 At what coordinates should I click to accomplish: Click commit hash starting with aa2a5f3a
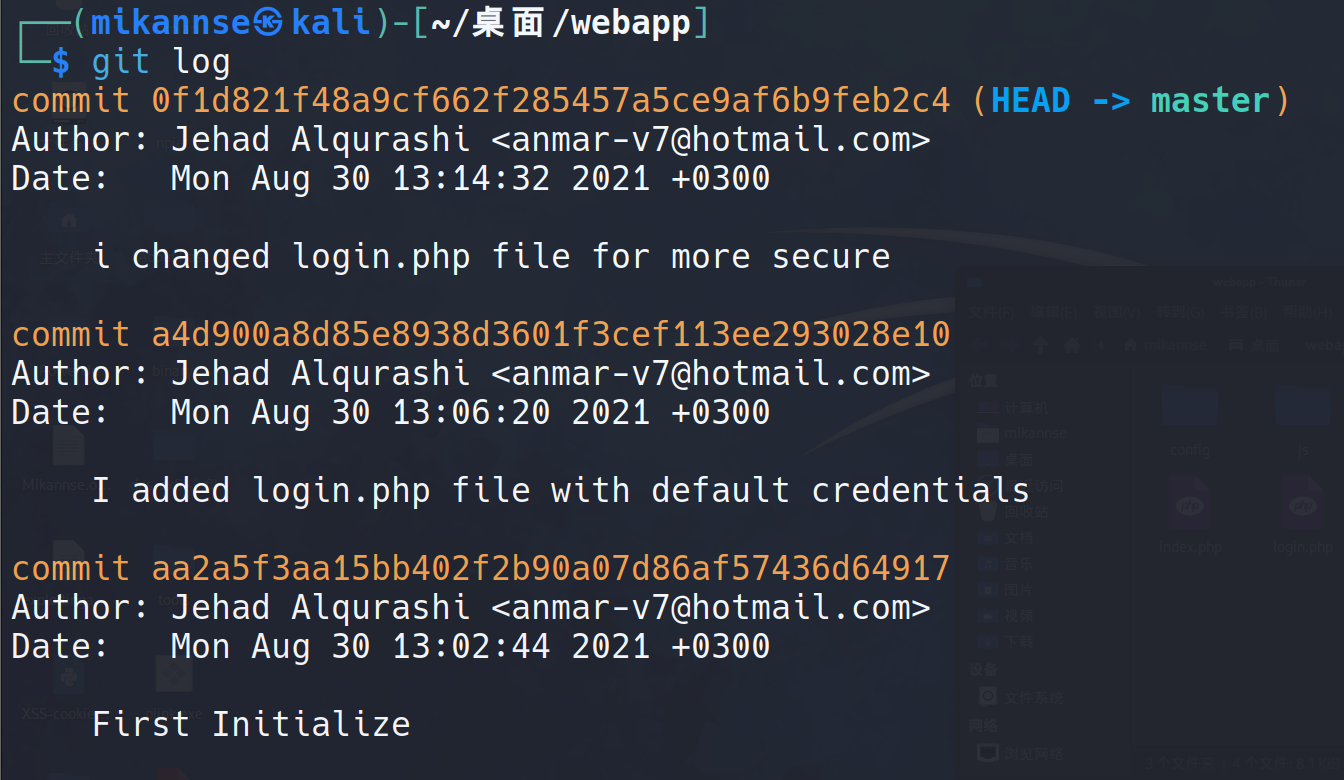[x=550, y=568]
